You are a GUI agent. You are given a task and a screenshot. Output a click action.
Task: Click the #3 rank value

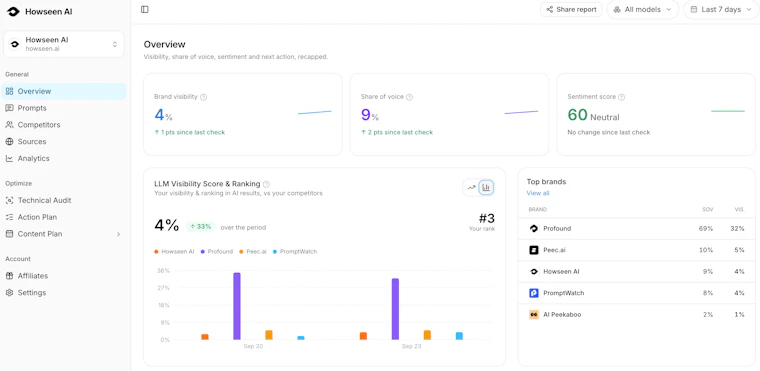(487, 219)
